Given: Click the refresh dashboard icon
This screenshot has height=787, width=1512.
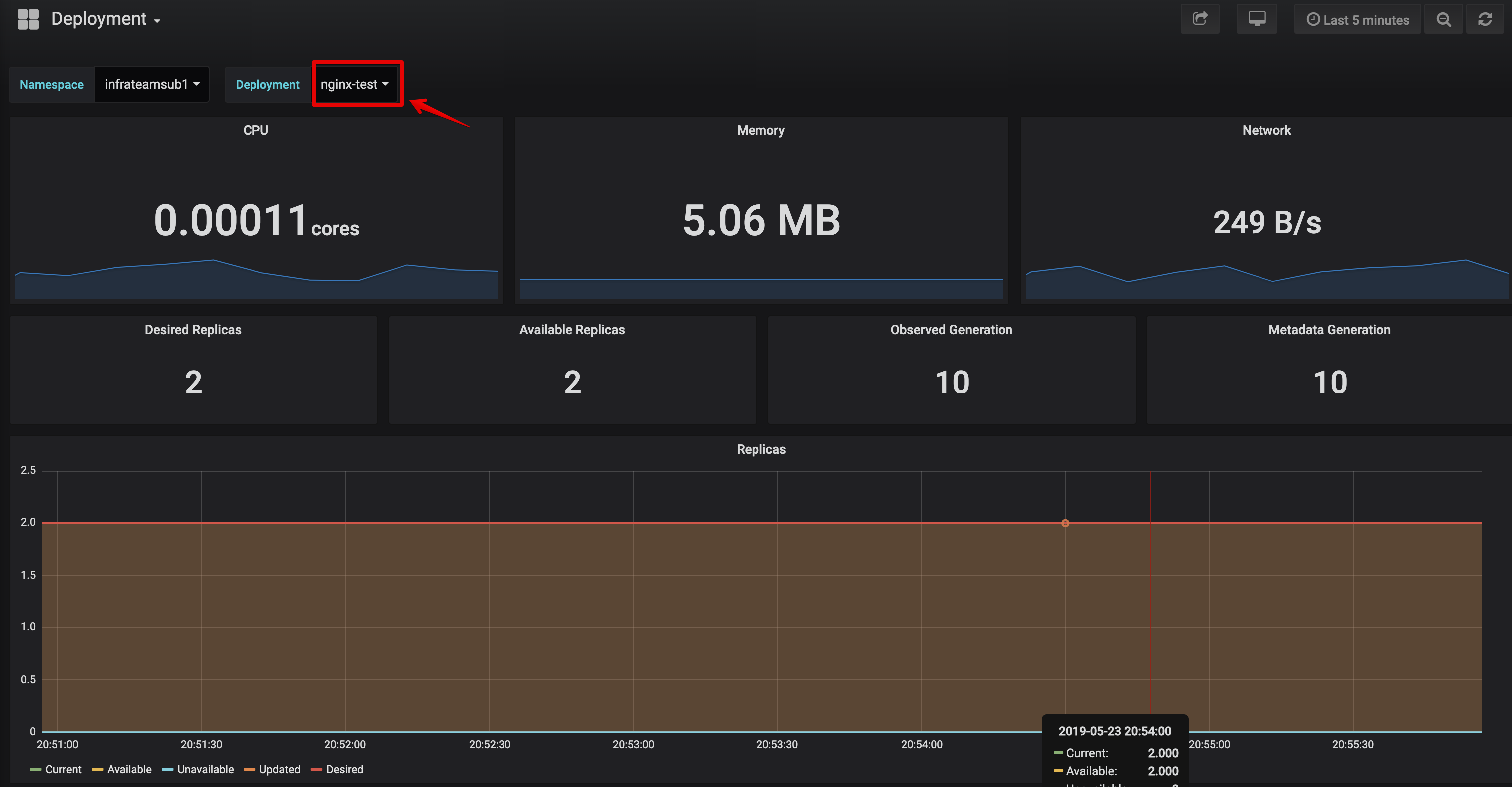Looking at the screenshot, I should [x=1485, y=20].
